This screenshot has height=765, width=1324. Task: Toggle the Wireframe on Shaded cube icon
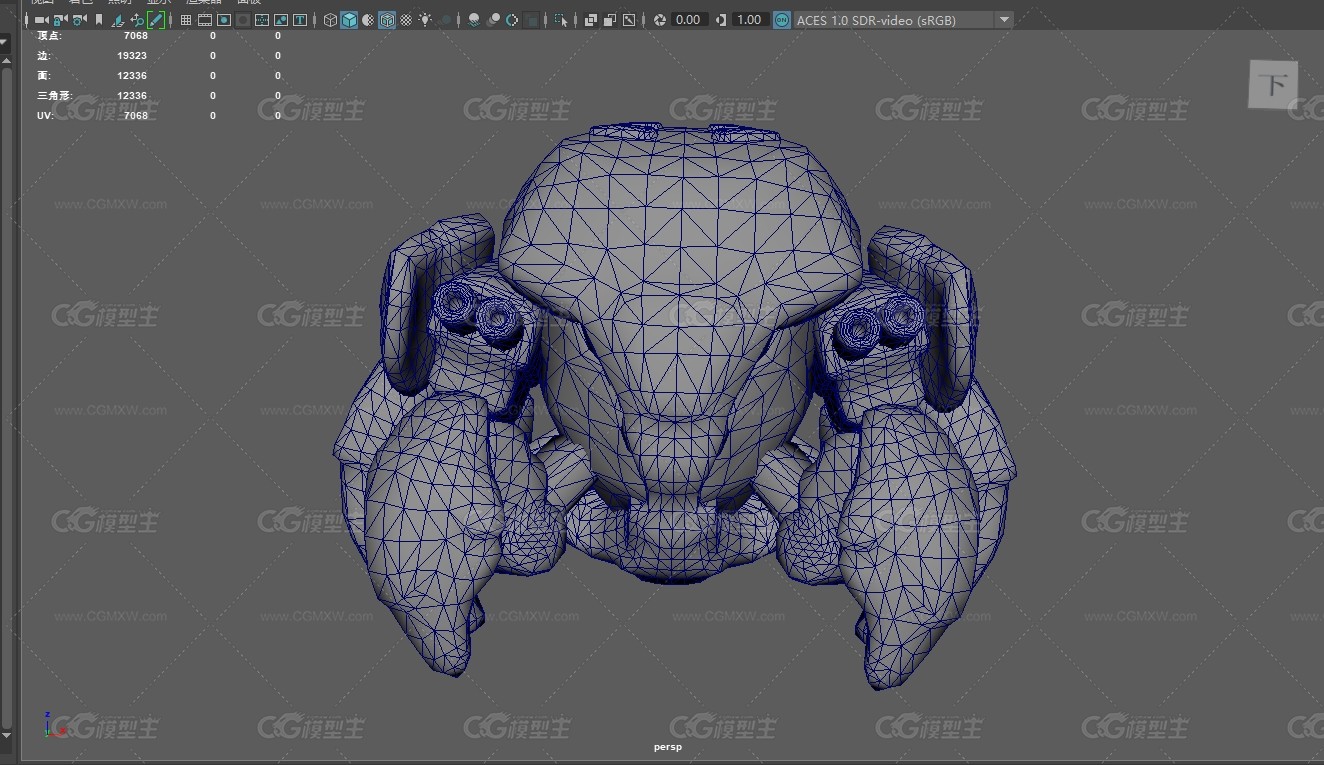point(387,20)
